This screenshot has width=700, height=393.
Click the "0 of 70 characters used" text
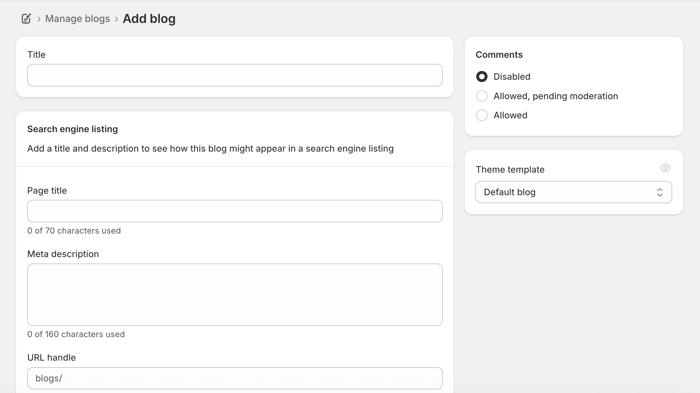point(74,231)
